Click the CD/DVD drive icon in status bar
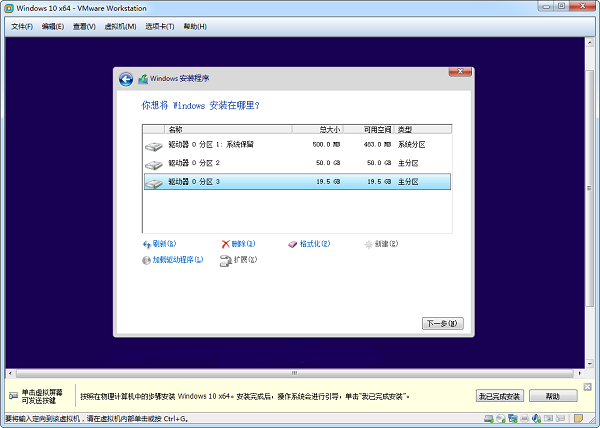 [x=501, y=418]
